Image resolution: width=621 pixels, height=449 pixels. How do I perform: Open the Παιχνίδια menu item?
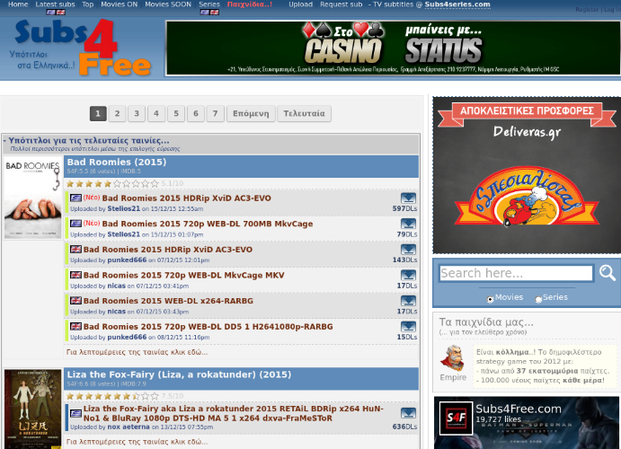point(250,4)
